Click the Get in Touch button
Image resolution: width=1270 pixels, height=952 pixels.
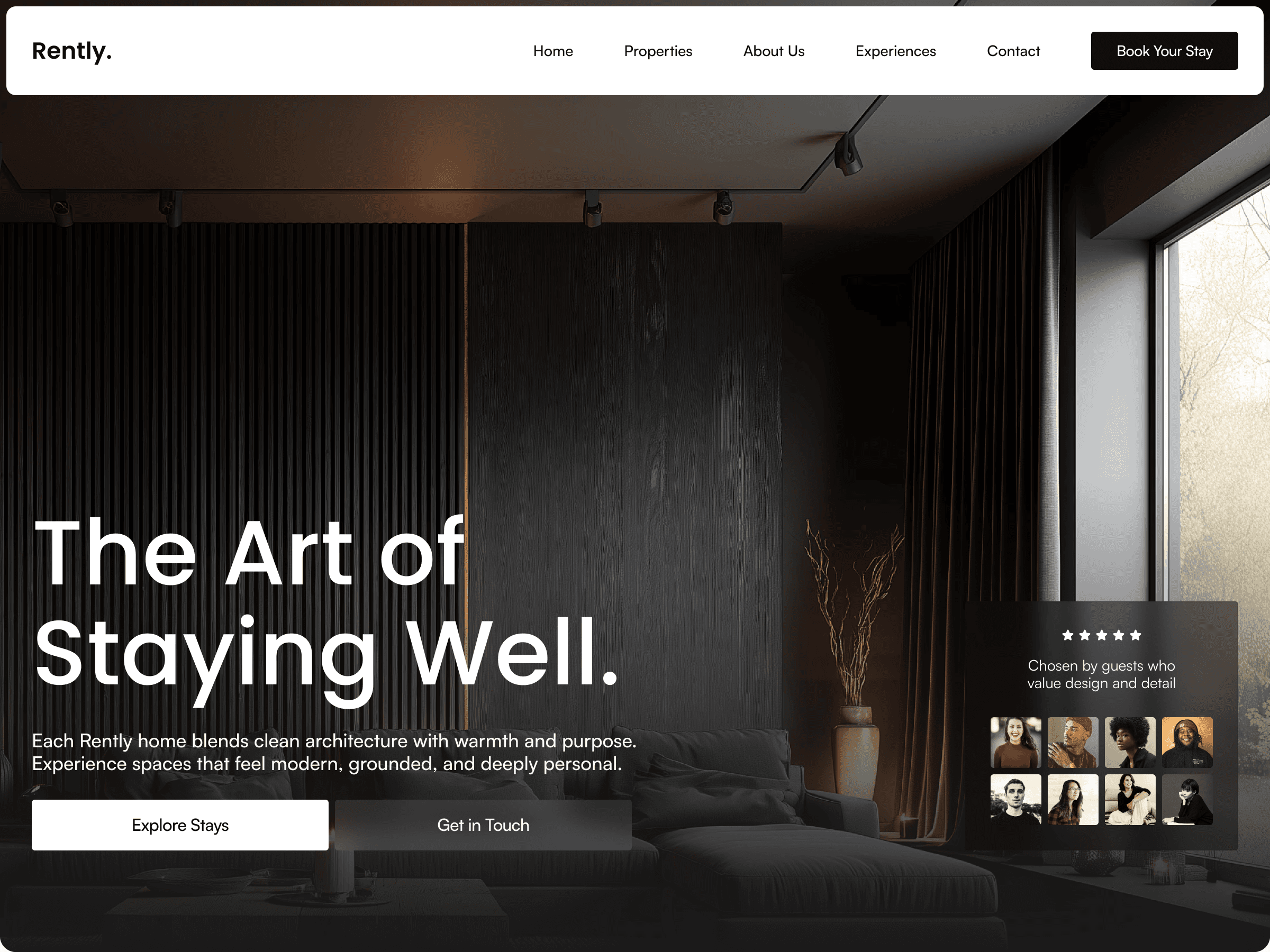(x=484, y=825)
